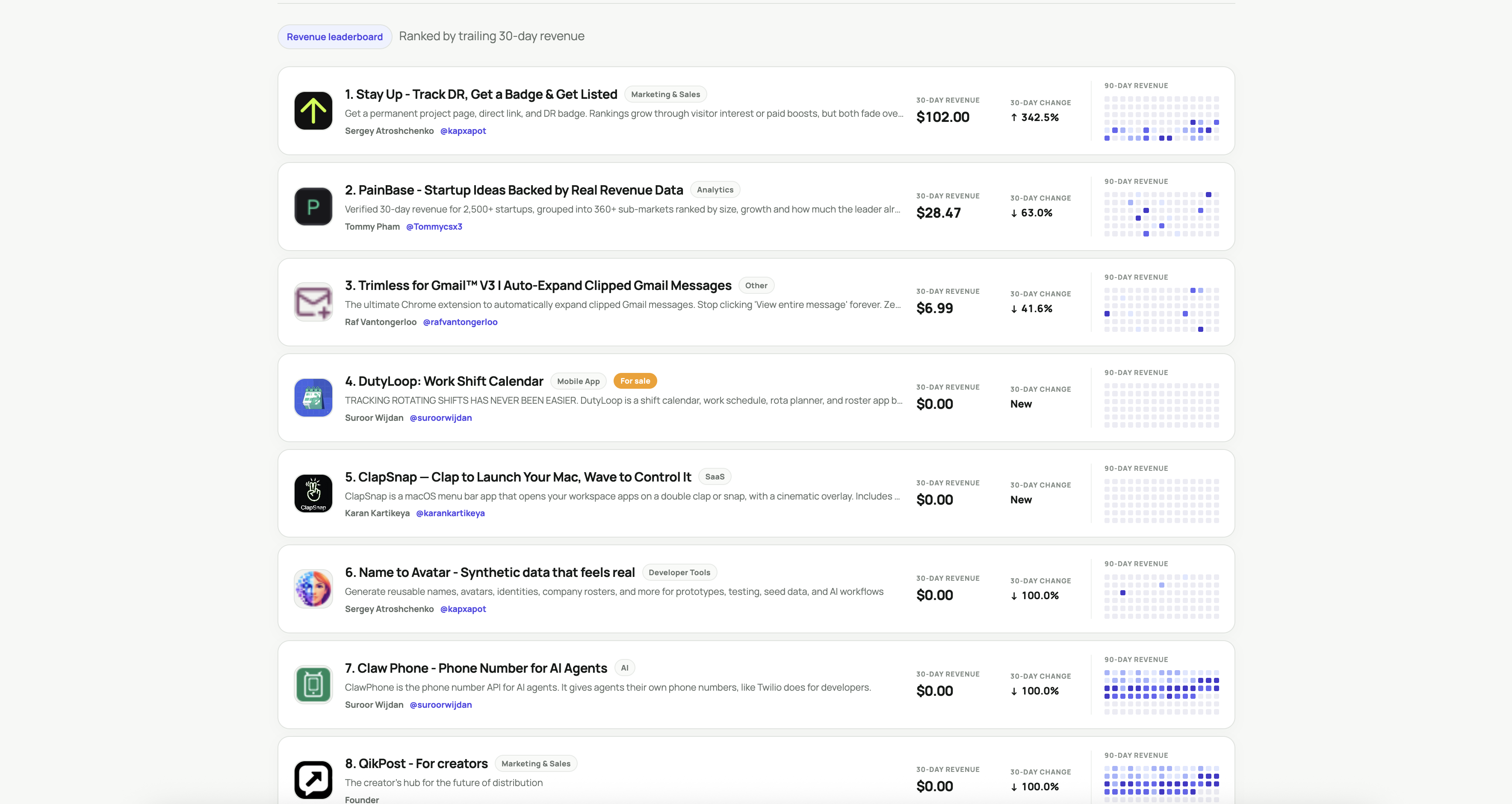Open Trimless for Gmail V3 listing title
The width and height of the screenshot is (1512, 804).
537,285
